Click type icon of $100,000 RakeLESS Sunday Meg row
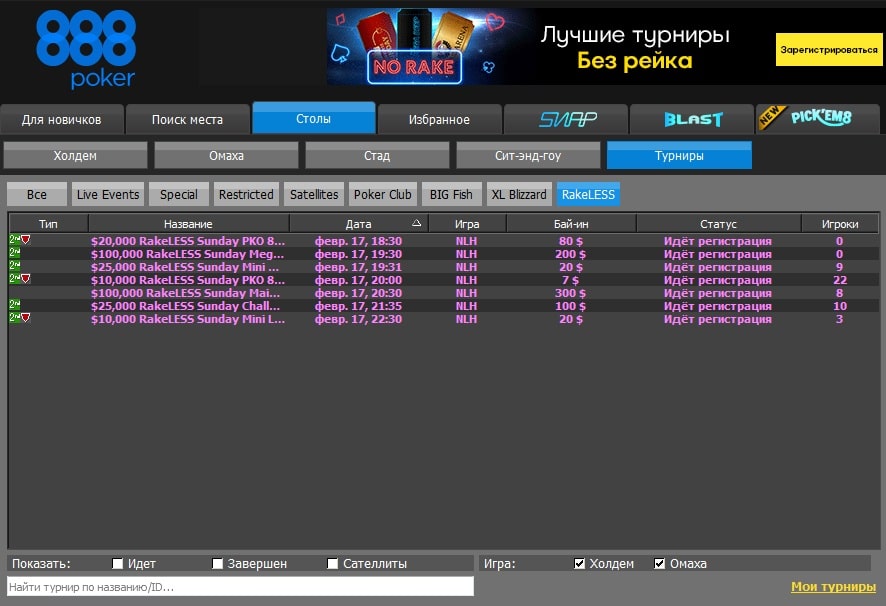 (x=15, y=253)
